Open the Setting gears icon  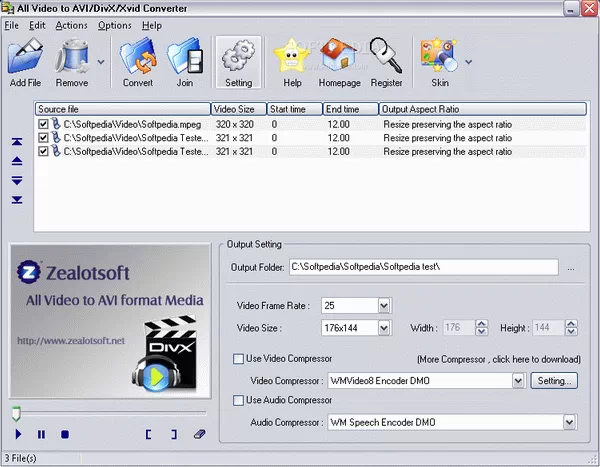[x=238, y=57]
